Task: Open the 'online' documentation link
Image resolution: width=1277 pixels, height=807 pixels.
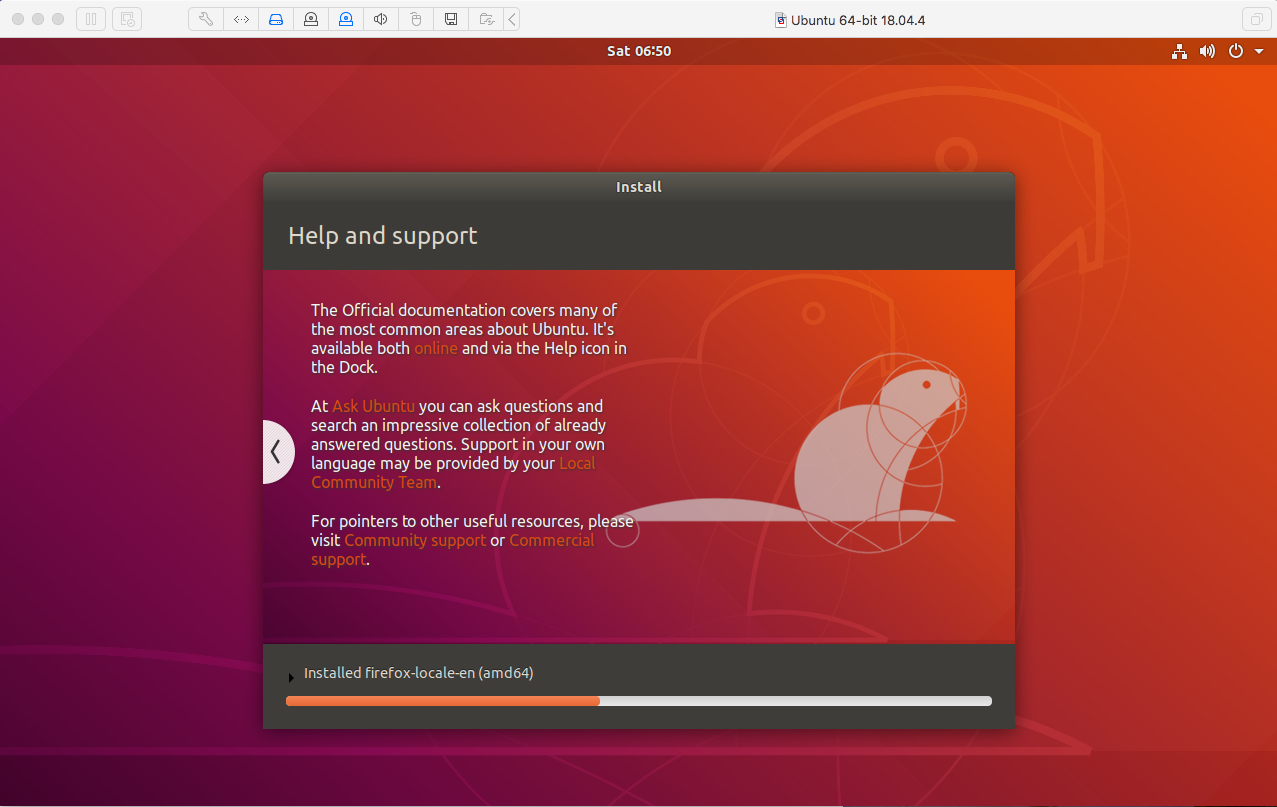Action: point(436,348)
